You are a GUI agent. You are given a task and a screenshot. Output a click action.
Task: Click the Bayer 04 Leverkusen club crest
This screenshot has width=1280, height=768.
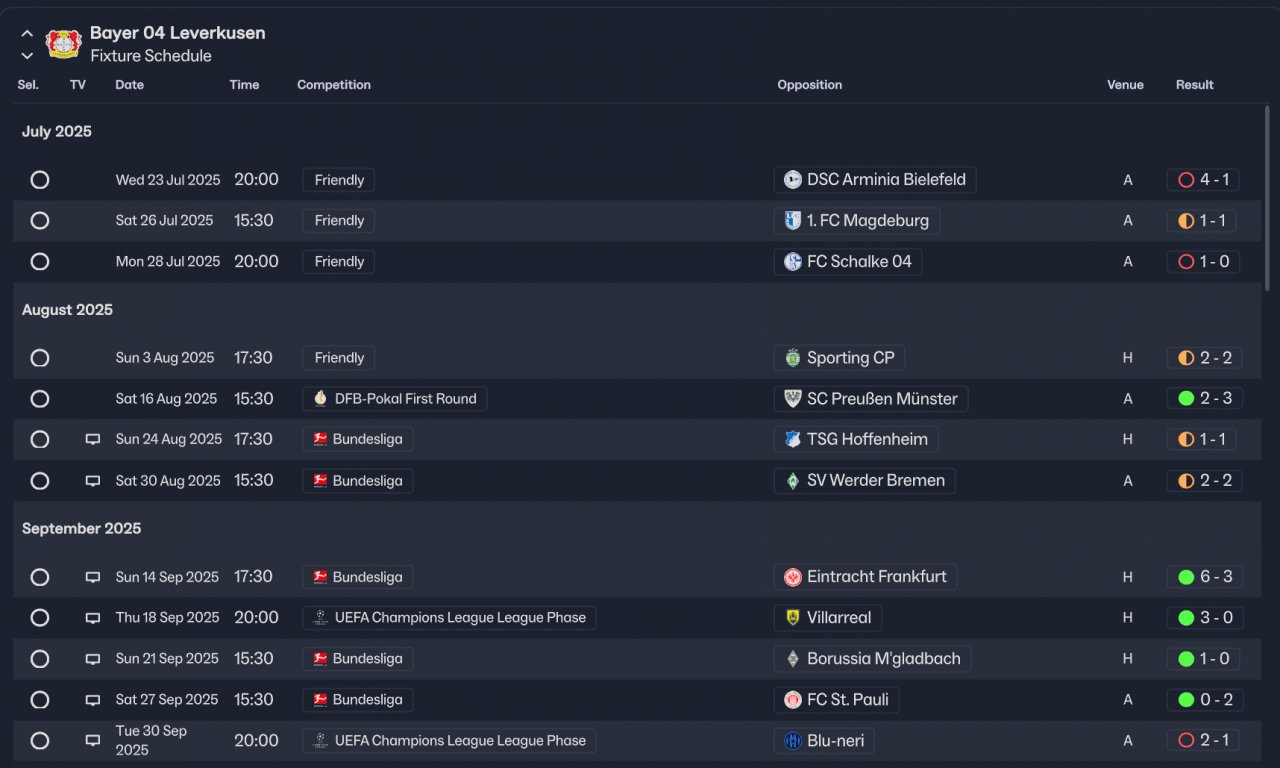pyautogui.click(x=63, y=44)
